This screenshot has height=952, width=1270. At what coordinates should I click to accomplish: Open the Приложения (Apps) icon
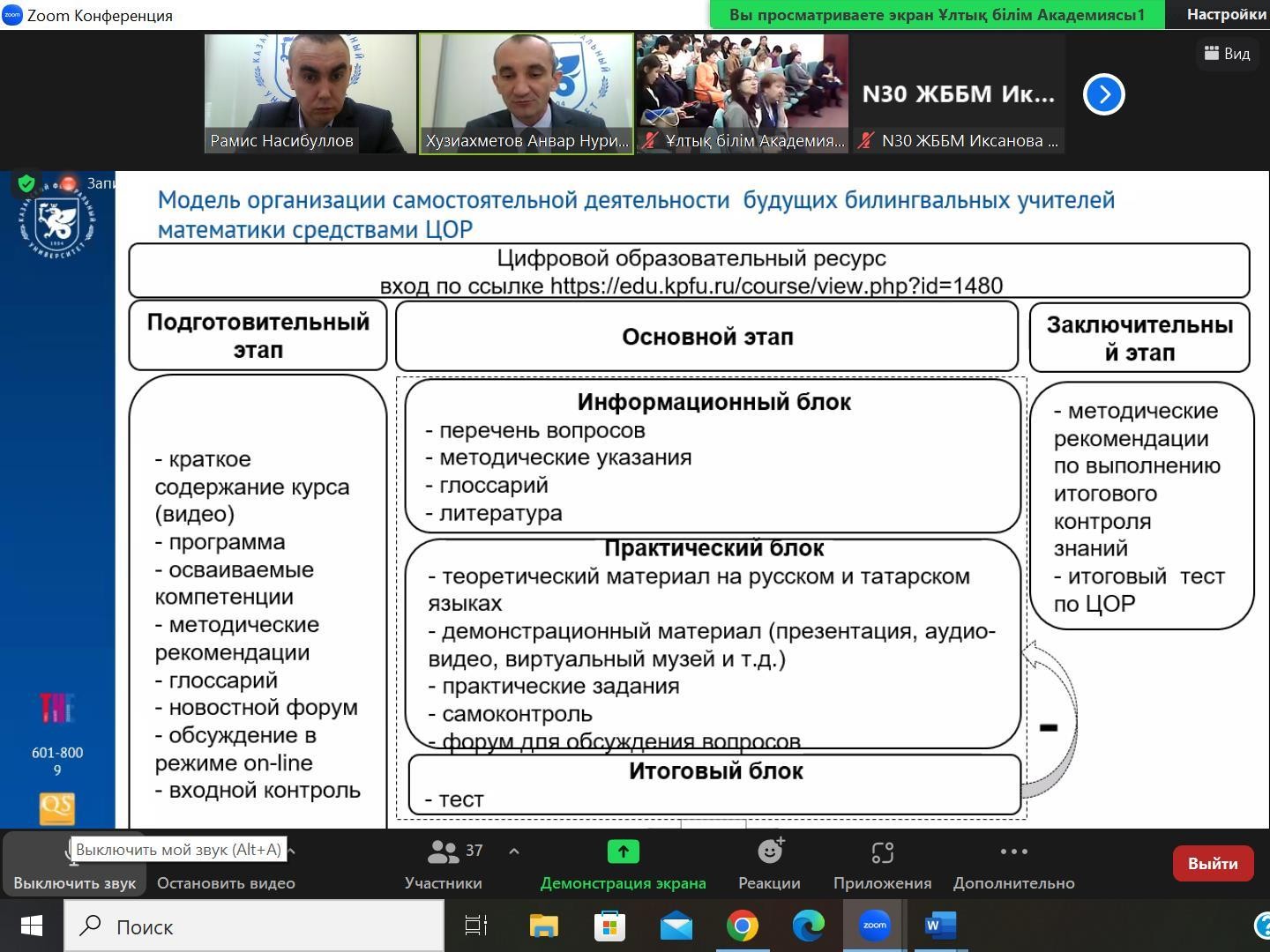[882, 852]
